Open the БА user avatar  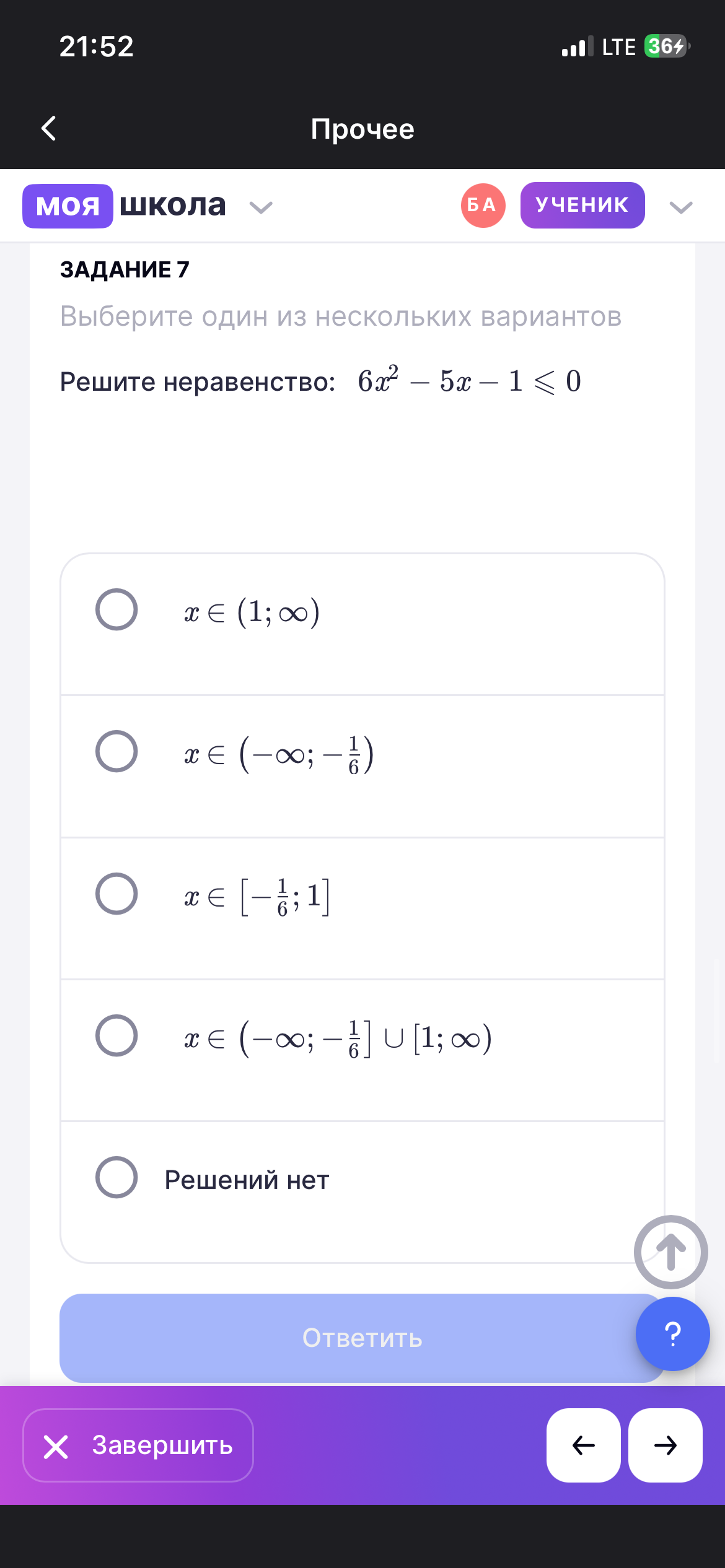483,206
